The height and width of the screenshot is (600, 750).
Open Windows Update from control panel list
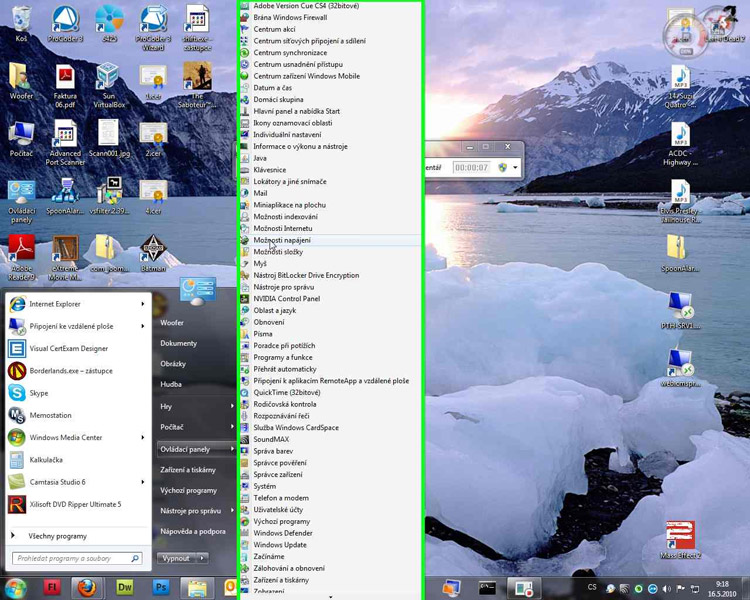tap(280, 545)
